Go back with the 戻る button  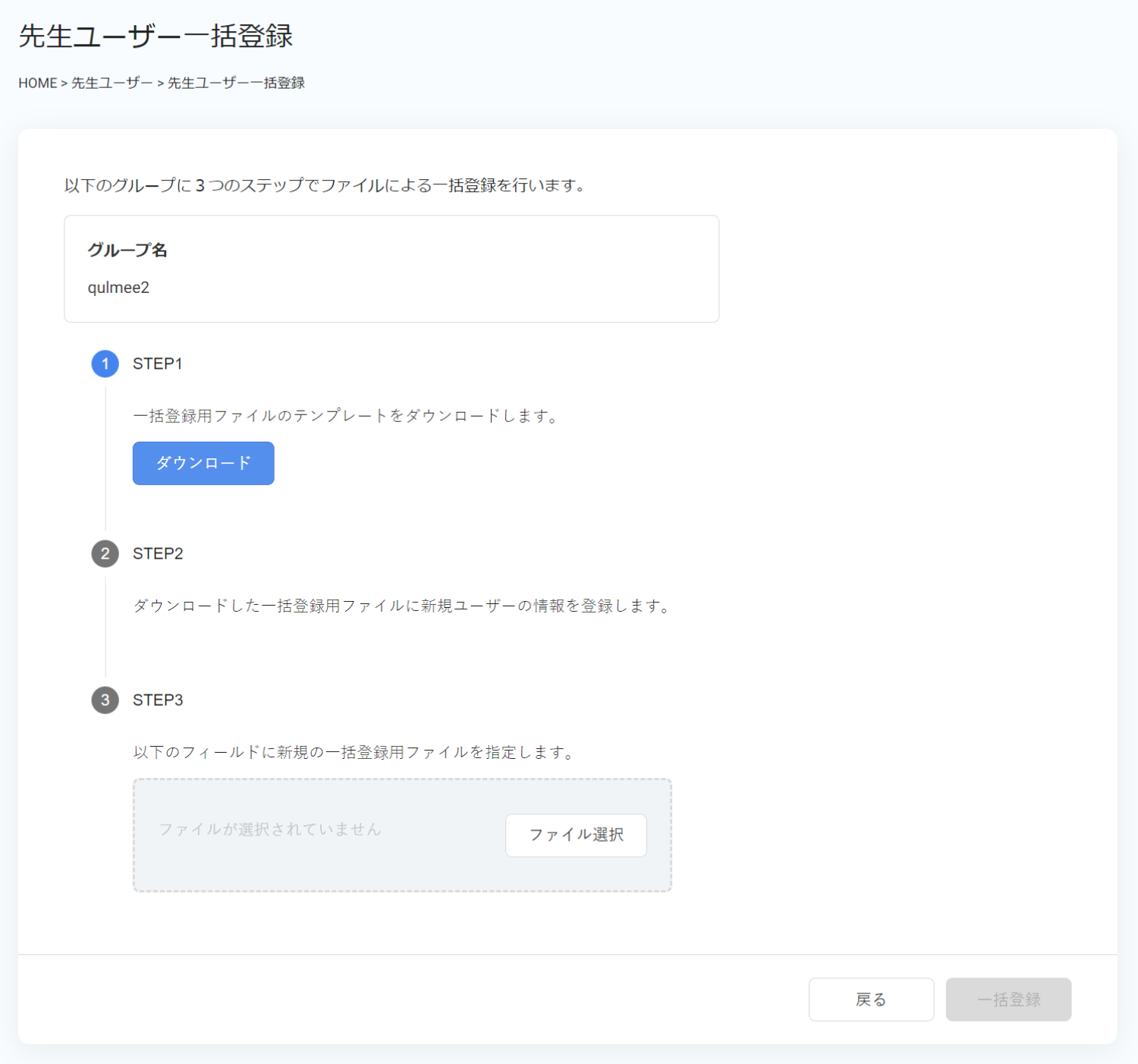pyautogui.click(x=871, y=999)
